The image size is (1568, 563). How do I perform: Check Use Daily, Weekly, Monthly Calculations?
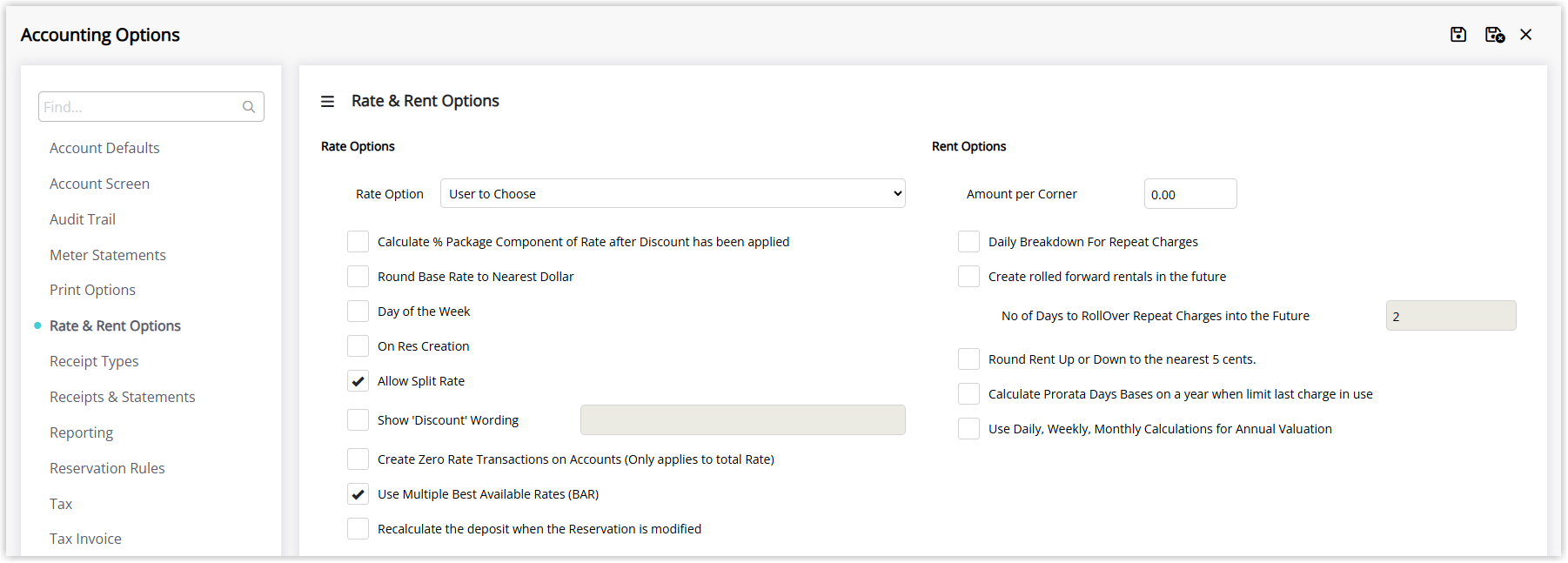968,429
